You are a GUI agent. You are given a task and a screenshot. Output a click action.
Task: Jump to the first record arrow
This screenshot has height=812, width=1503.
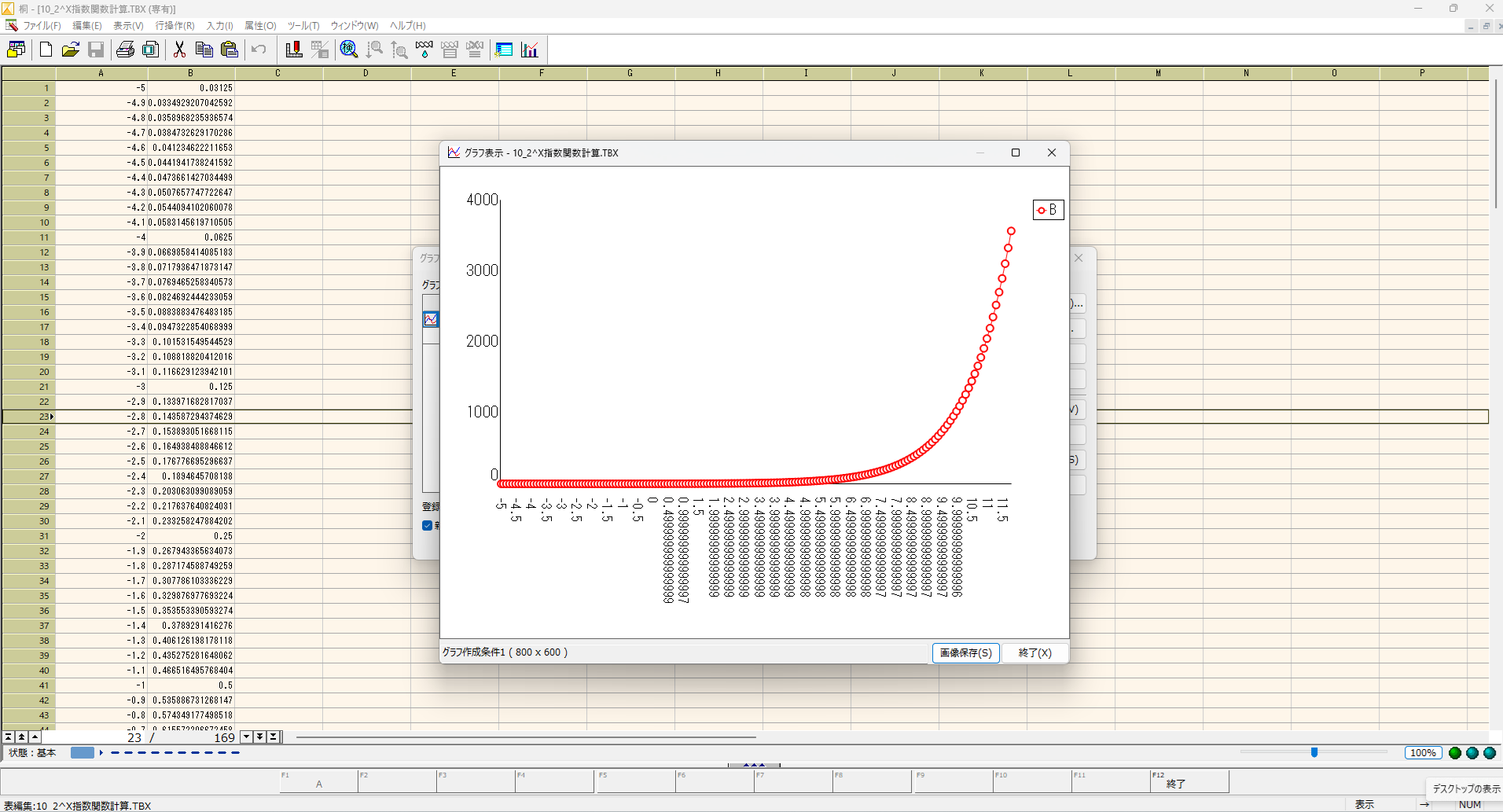pos(9,737)
